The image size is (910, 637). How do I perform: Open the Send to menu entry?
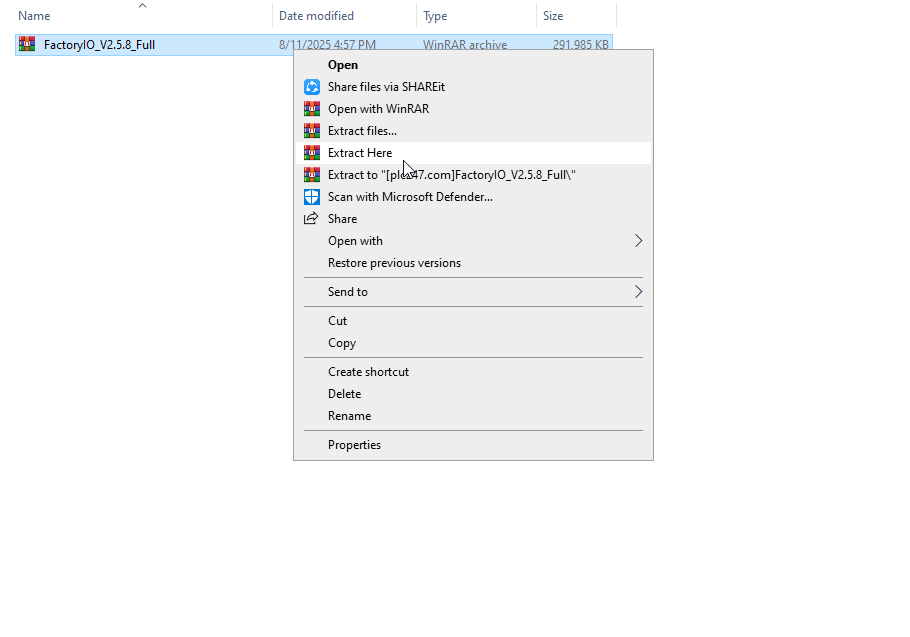[474, 292]
